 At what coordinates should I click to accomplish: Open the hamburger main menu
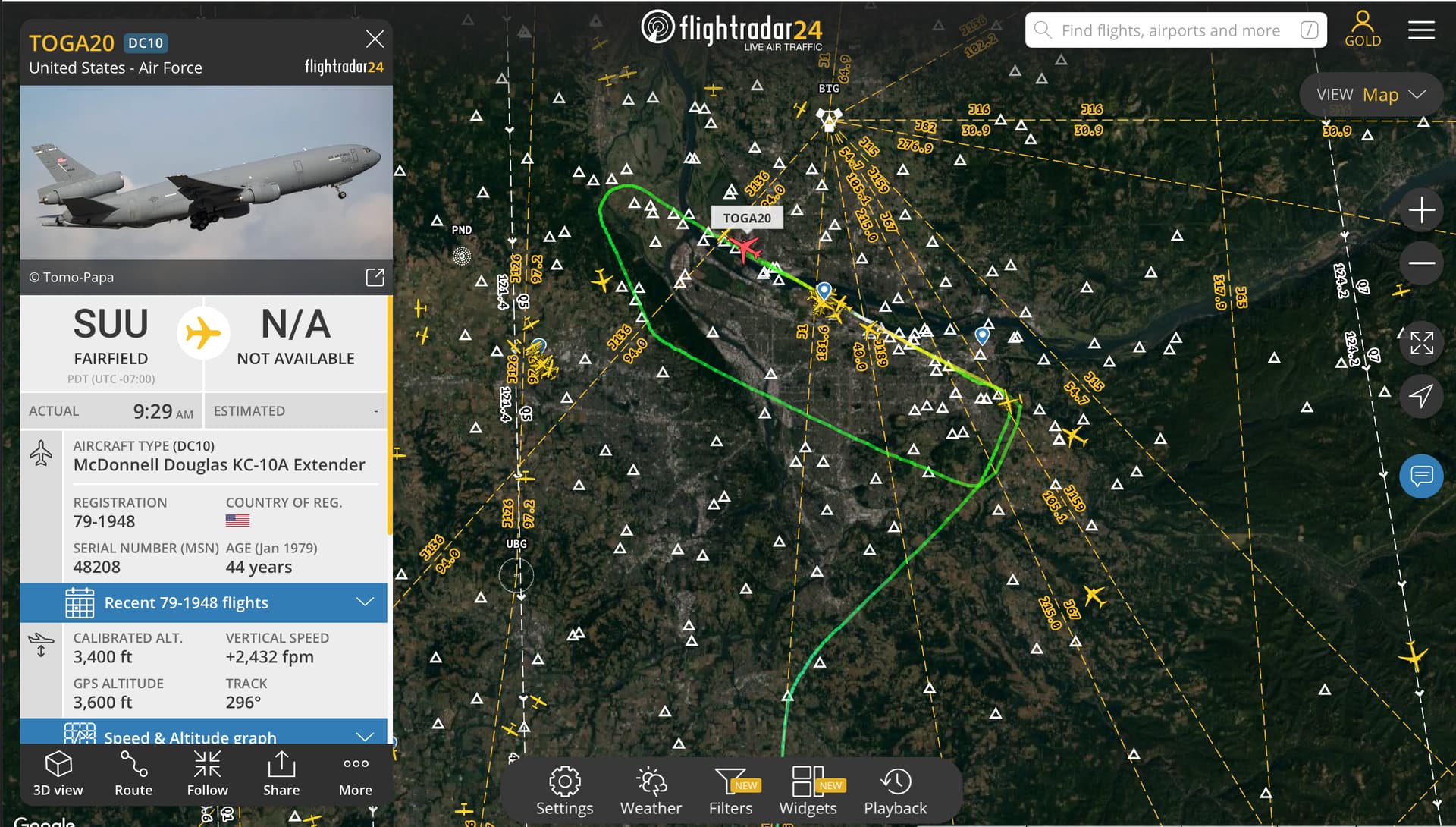coord(1421,30)
